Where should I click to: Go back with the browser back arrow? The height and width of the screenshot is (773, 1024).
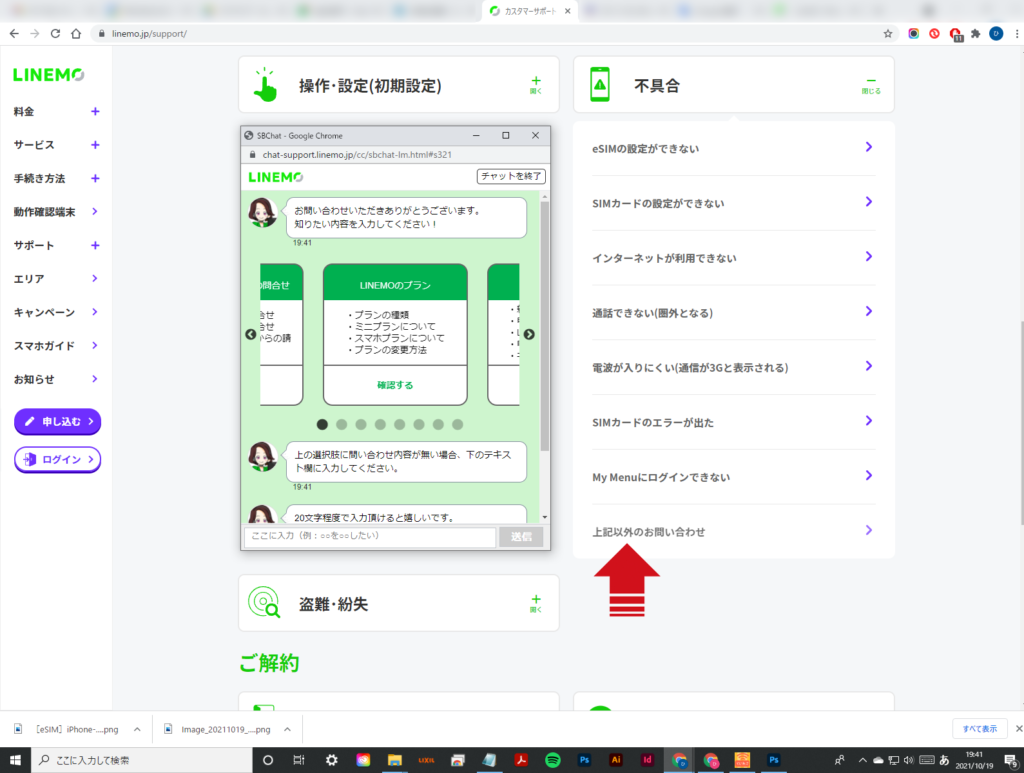14,33
